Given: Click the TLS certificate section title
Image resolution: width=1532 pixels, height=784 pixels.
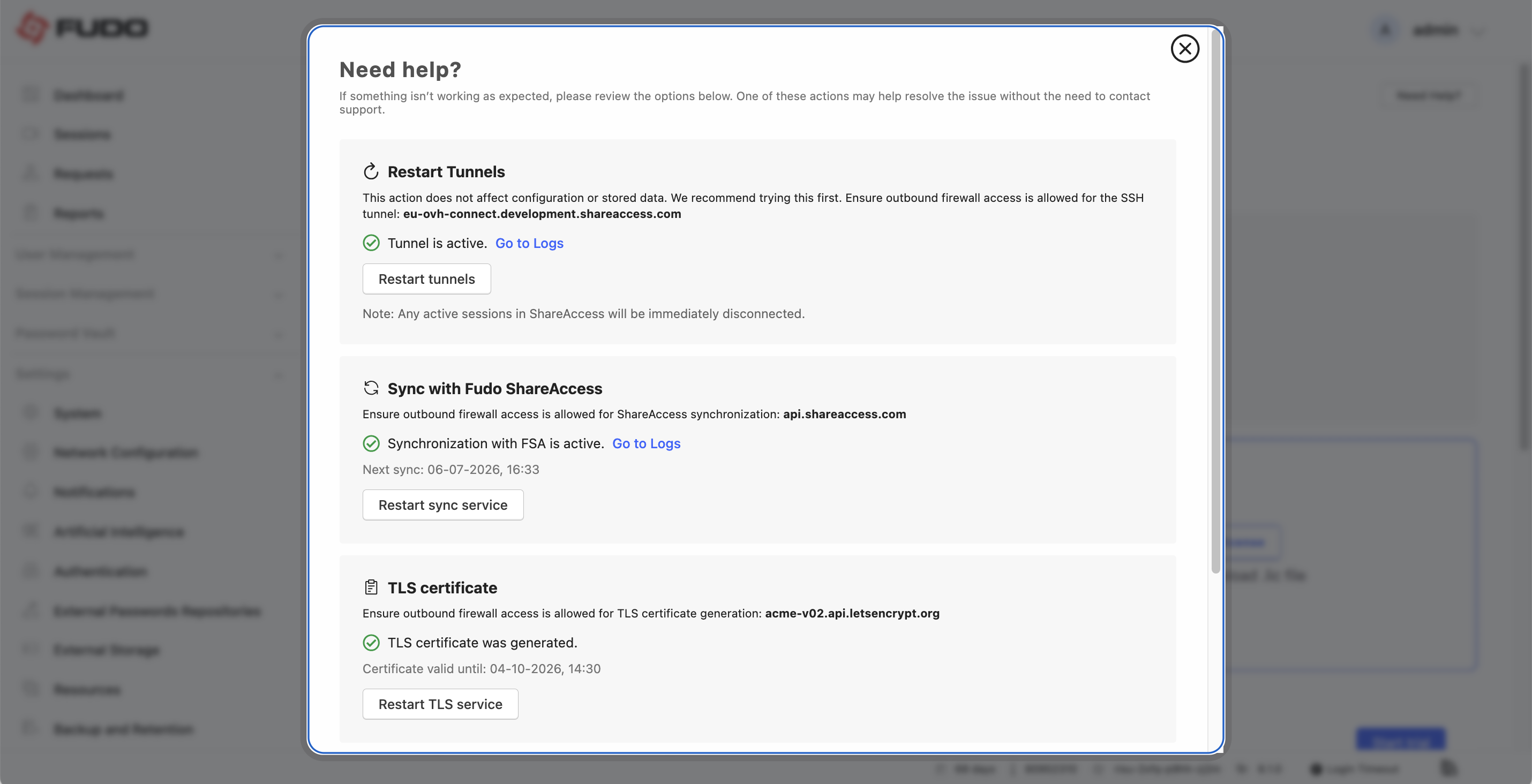Looking at the screenshot, I should 442,587.
